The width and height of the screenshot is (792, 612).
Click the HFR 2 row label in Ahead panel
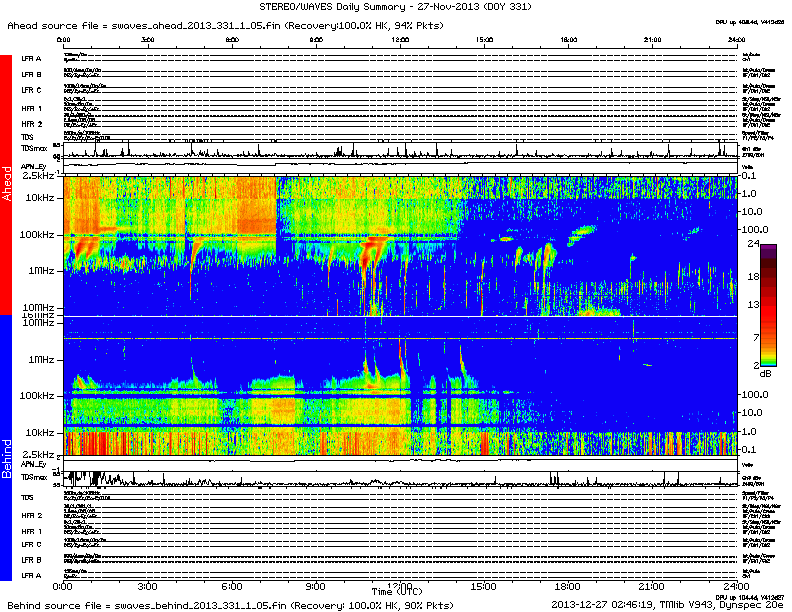(31, 123)
